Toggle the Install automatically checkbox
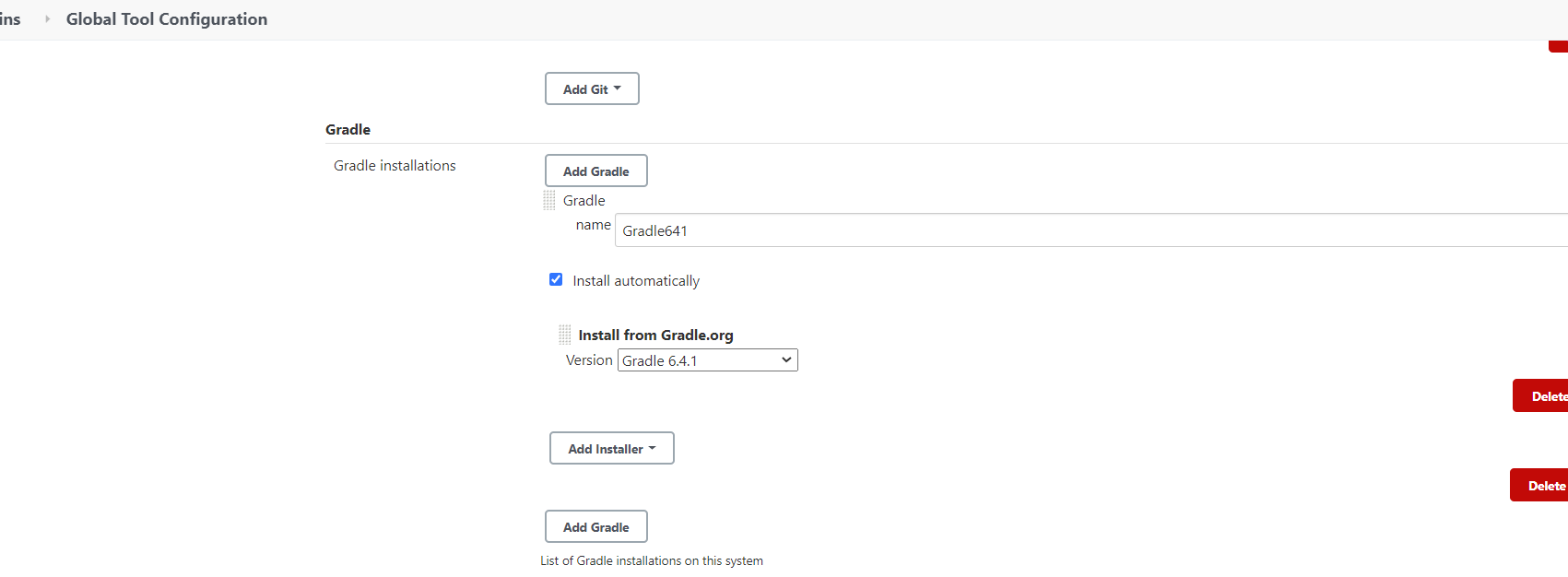 pos(556,279)
